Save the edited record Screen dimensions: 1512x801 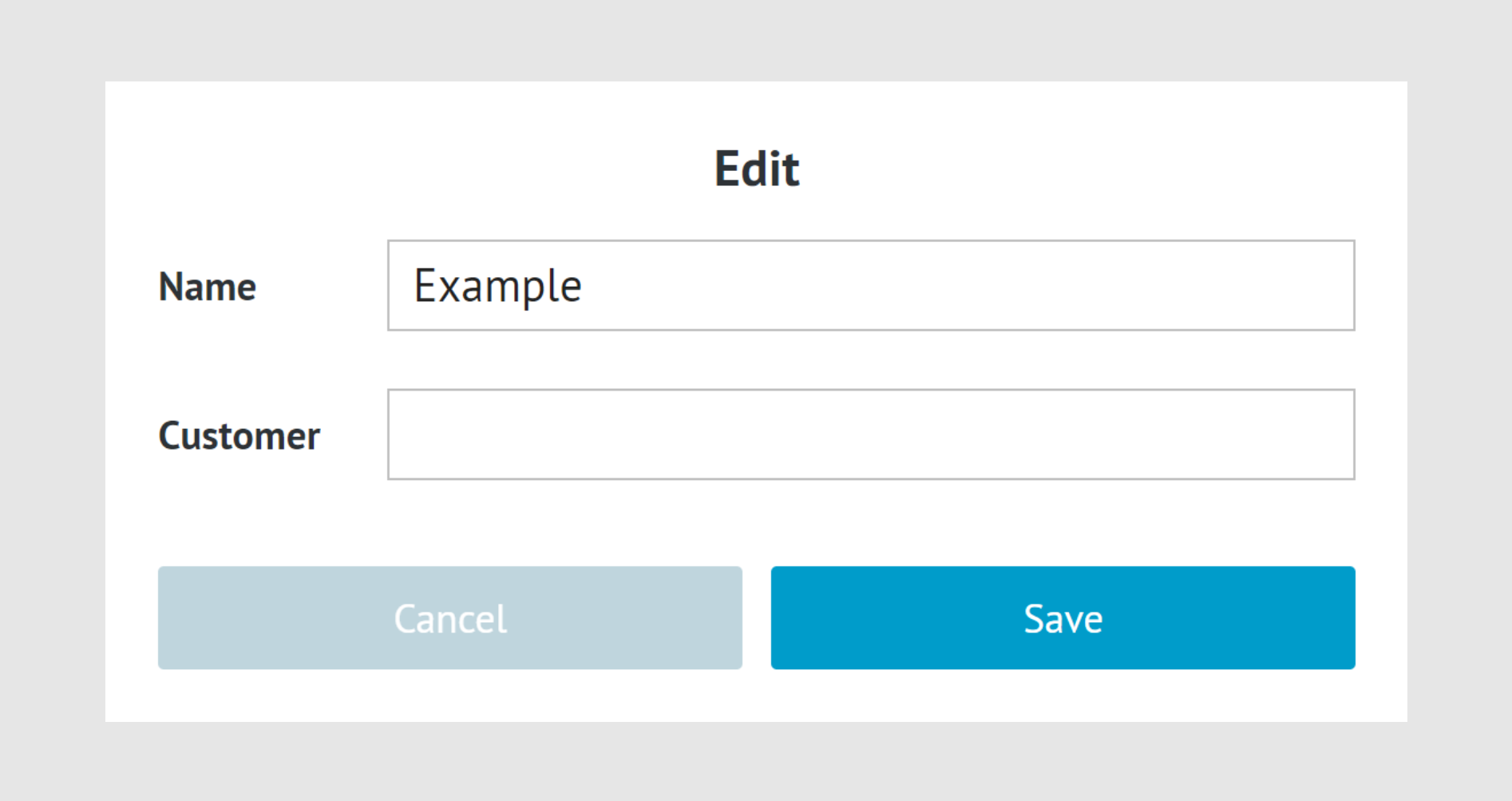1063,618
